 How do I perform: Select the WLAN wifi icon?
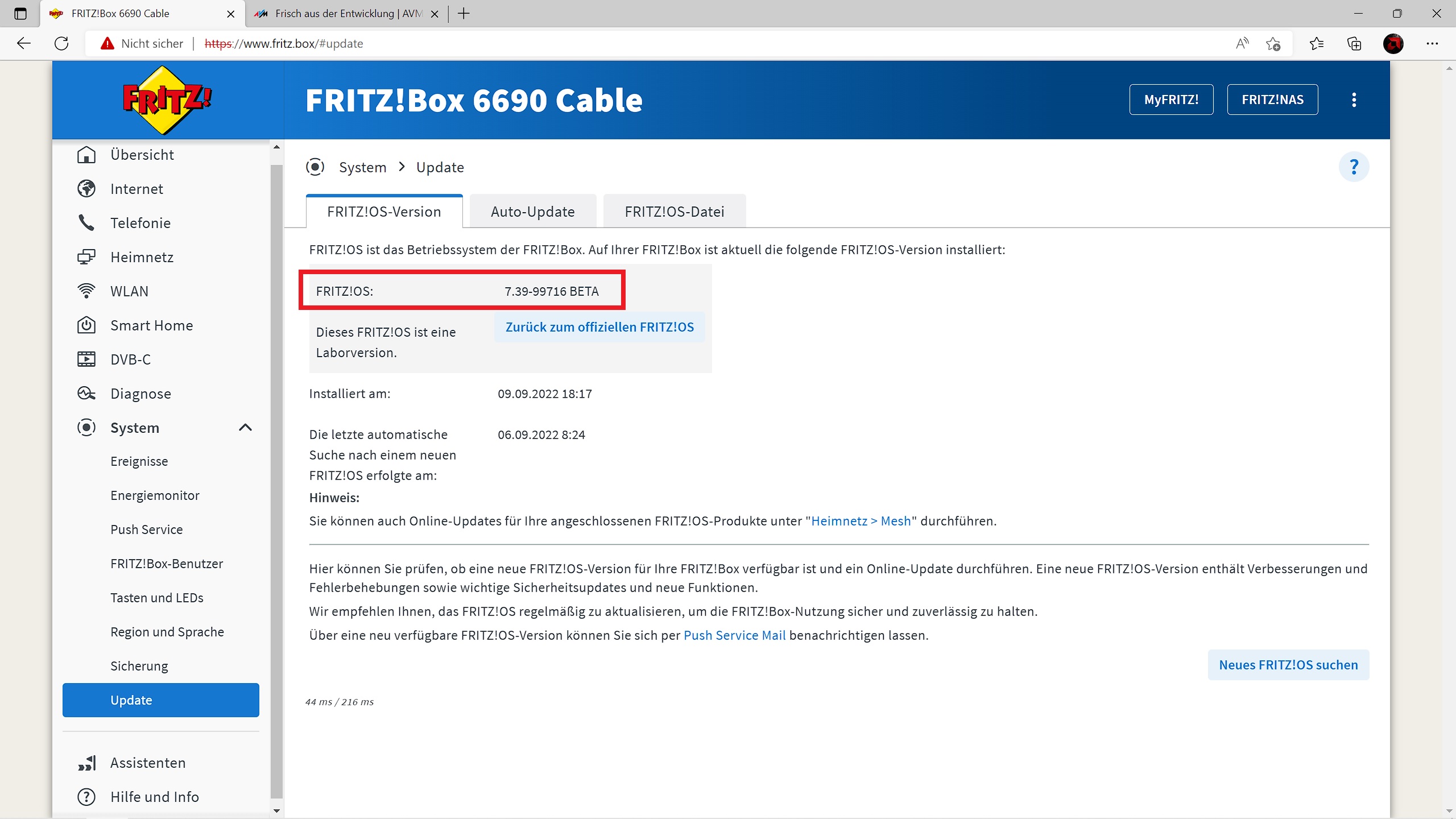click(x=86, y=291)
